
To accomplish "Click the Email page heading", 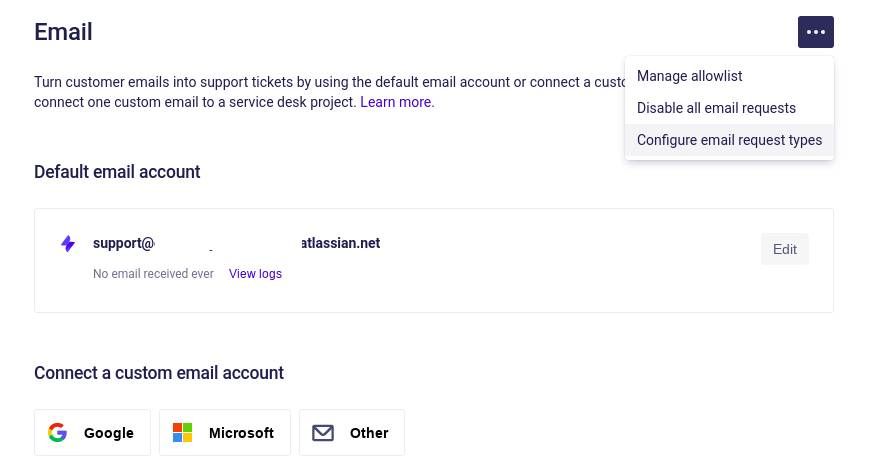I will coord(63,32).
